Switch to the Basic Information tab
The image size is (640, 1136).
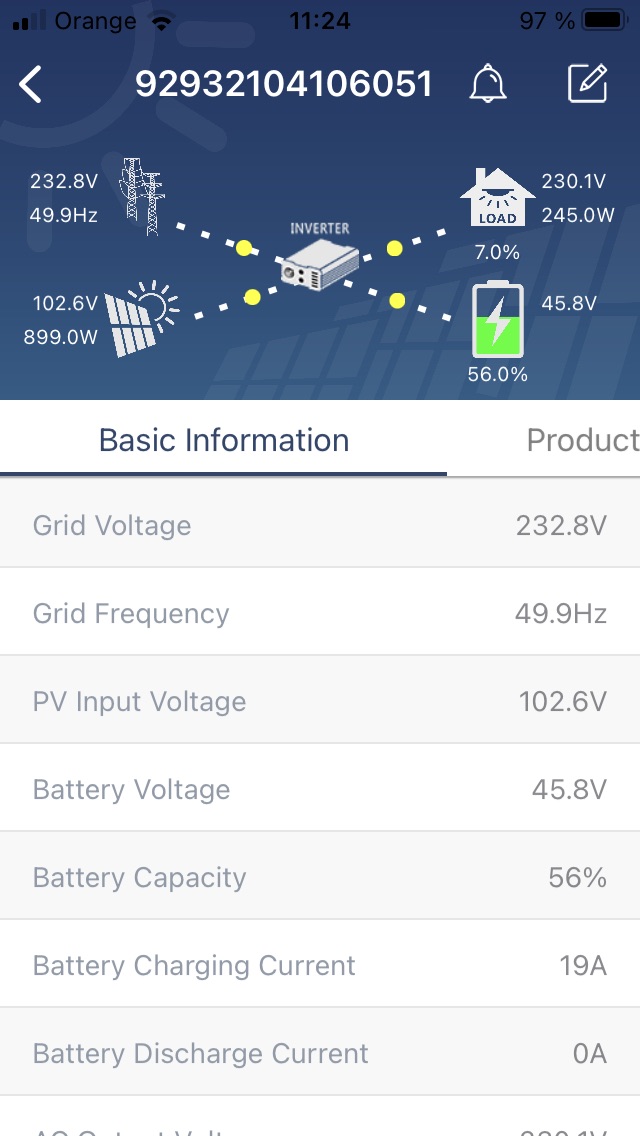(224, 440)
